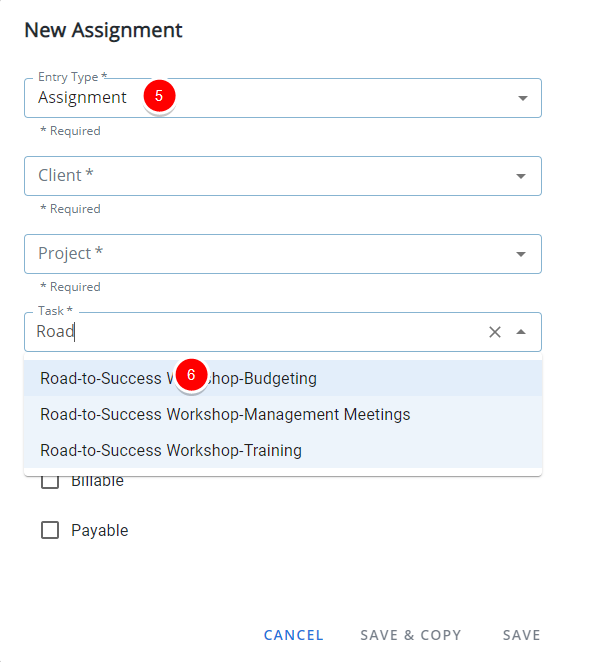This screenshot has height=662, width=596.
Task: Tick the partially hidden Billable checkbox
Action: click(50, 482)
